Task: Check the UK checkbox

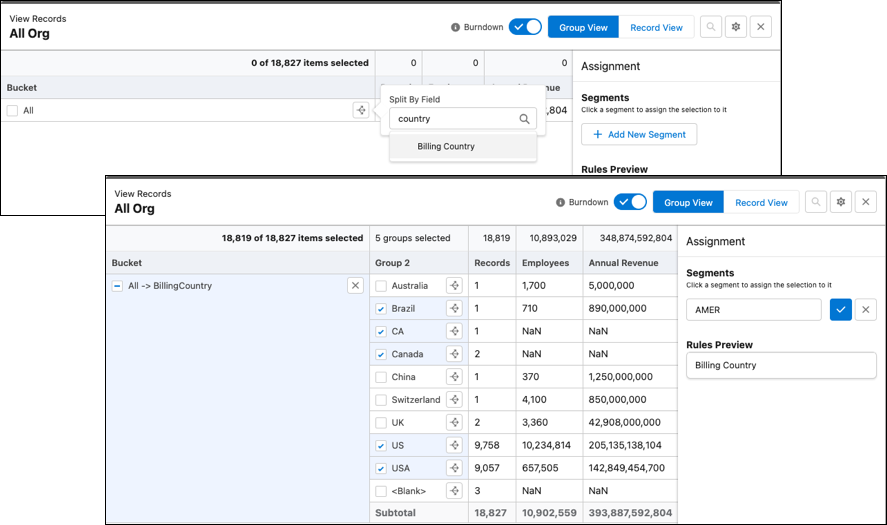Action: pos(381,423)
